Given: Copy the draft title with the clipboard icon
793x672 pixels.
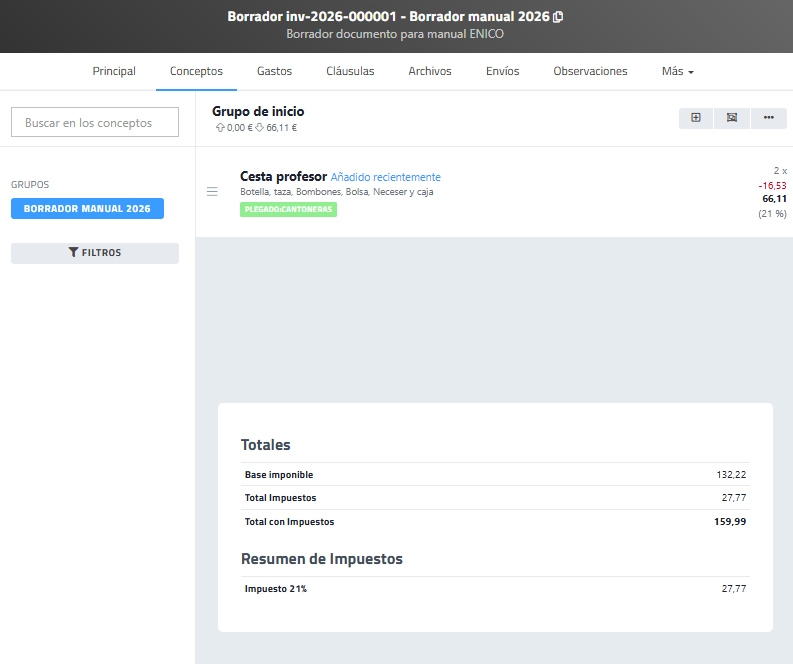Looking at the screenshot, I should click(x=559, y=17).
